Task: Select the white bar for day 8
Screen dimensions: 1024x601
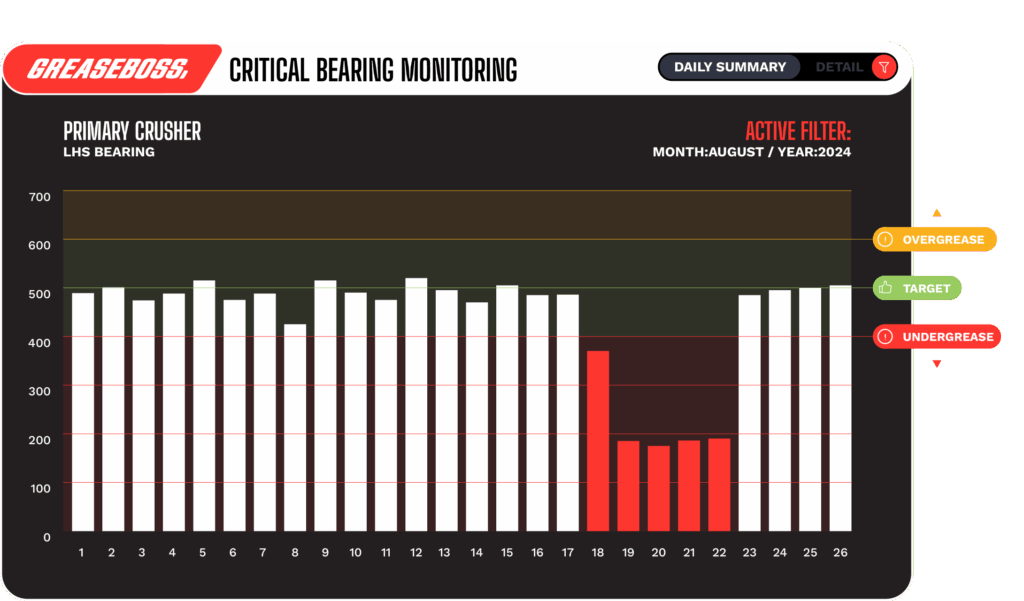Action: click(x=295, y=427)
